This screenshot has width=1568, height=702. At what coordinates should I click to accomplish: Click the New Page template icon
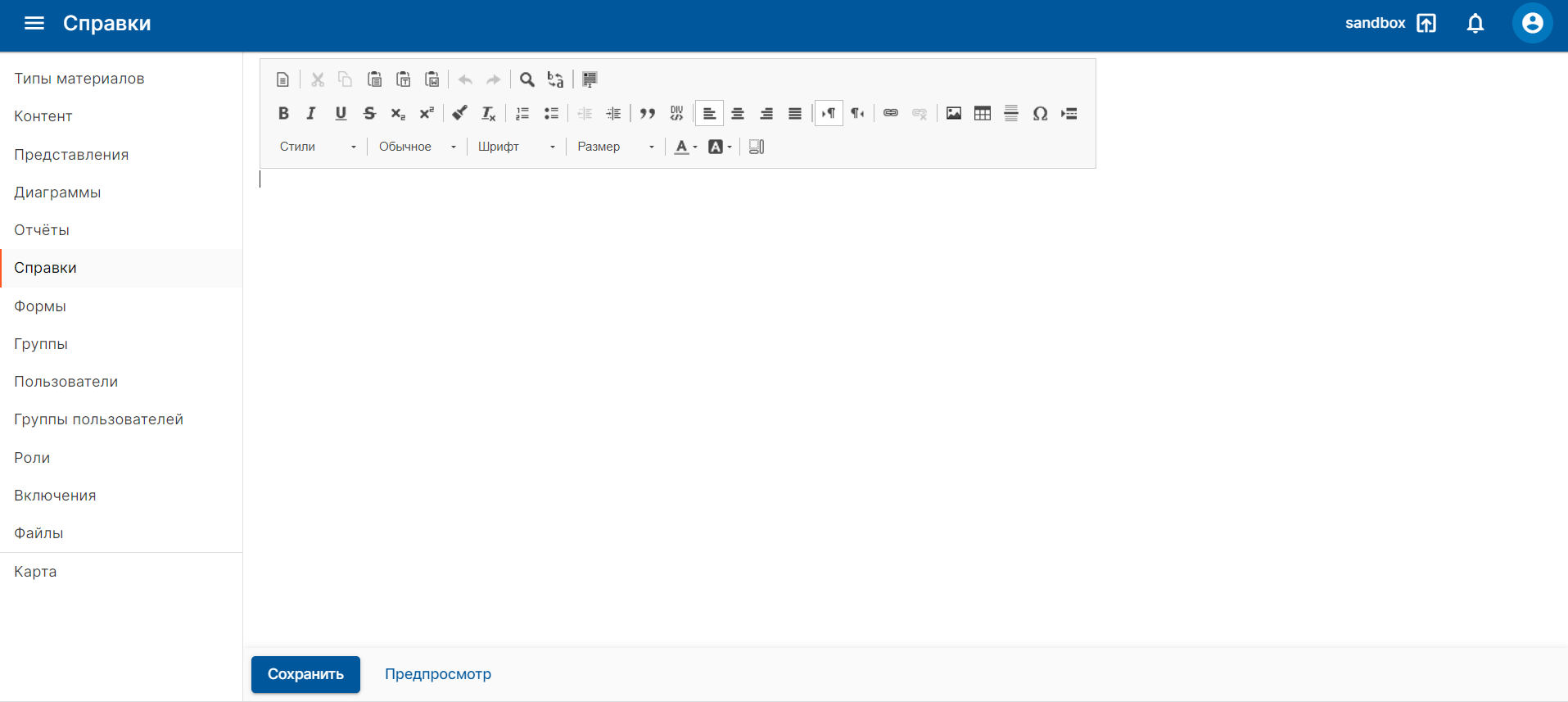(x=282, y=79)
